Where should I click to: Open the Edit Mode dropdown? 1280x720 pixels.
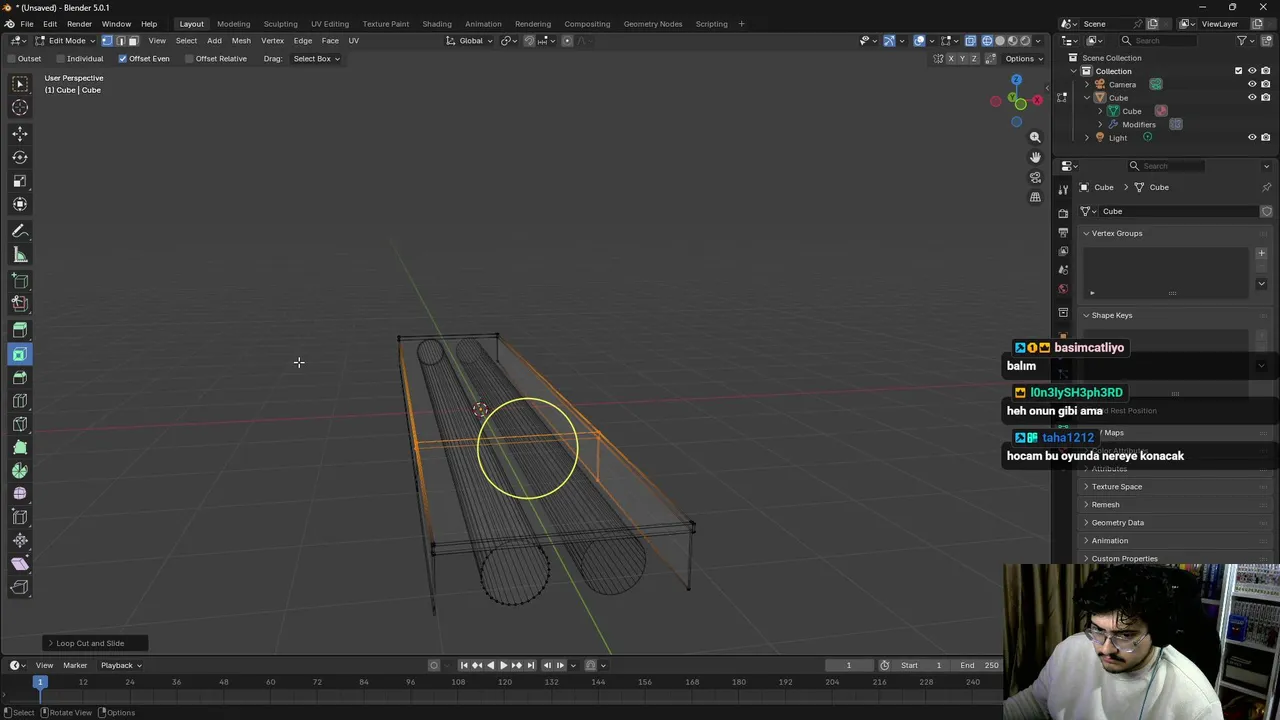pos(66,41)
